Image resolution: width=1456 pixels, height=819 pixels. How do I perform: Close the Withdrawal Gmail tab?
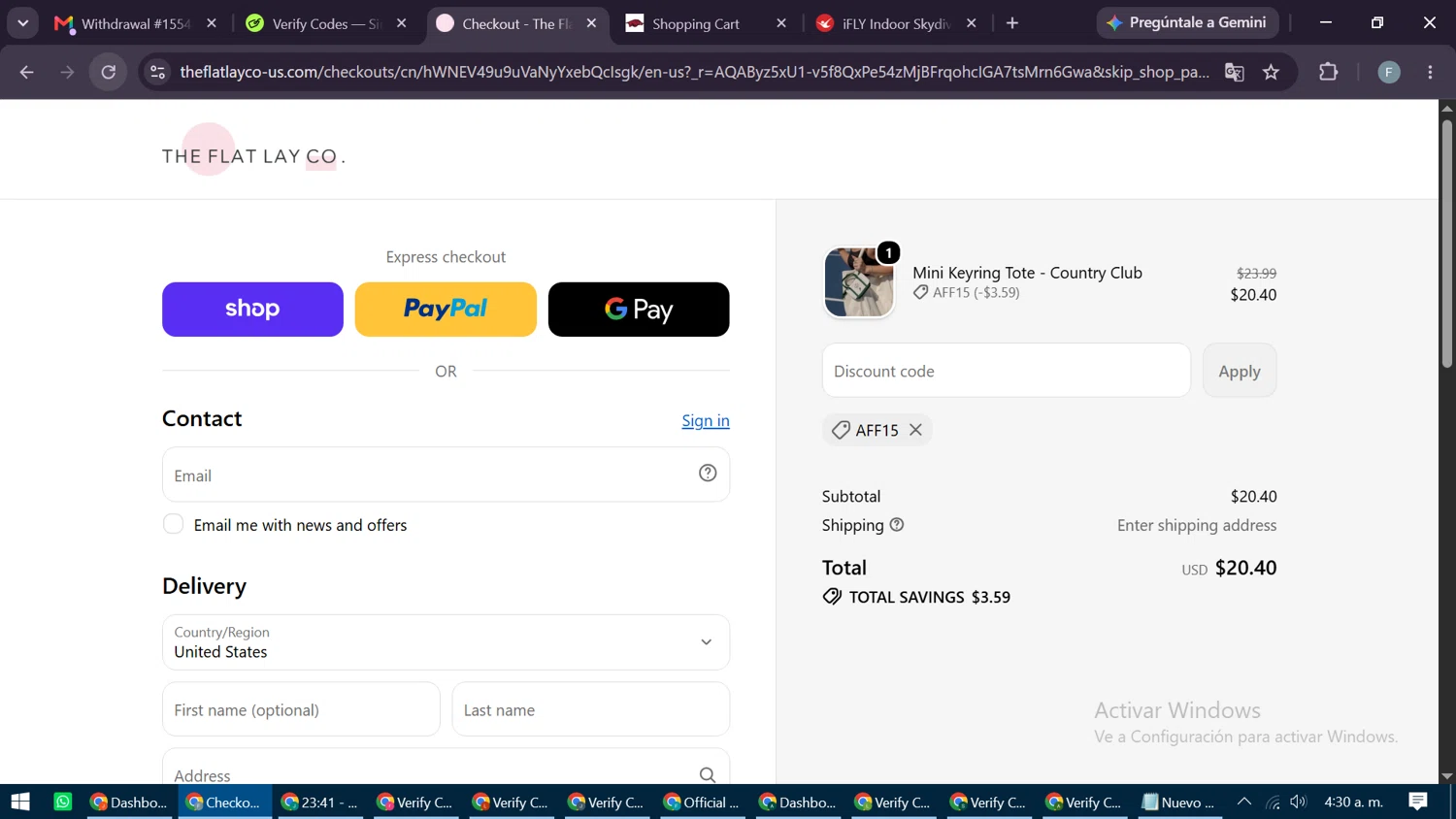[x=212, y=23]
